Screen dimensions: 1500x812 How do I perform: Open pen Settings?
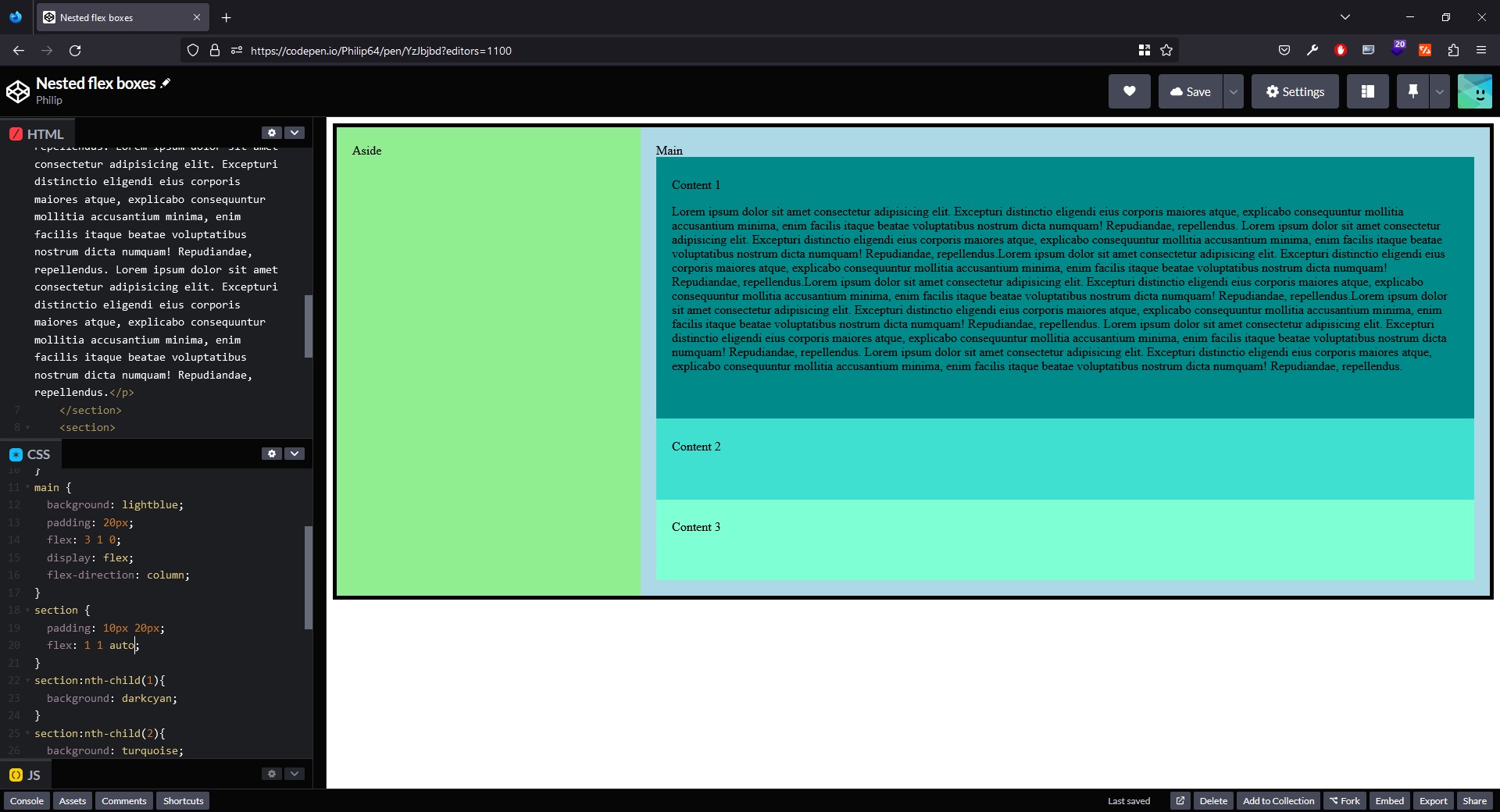point(1295,91)
